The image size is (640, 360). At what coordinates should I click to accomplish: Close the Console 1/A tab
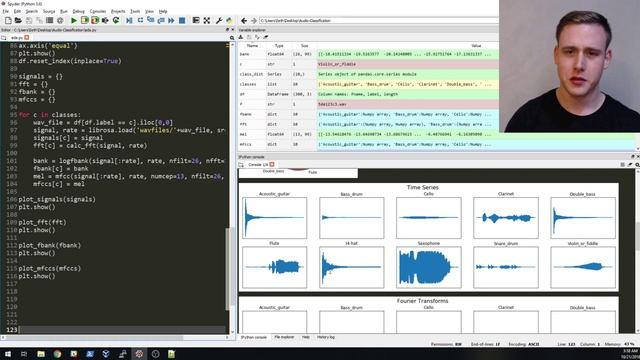pos(272,164)
